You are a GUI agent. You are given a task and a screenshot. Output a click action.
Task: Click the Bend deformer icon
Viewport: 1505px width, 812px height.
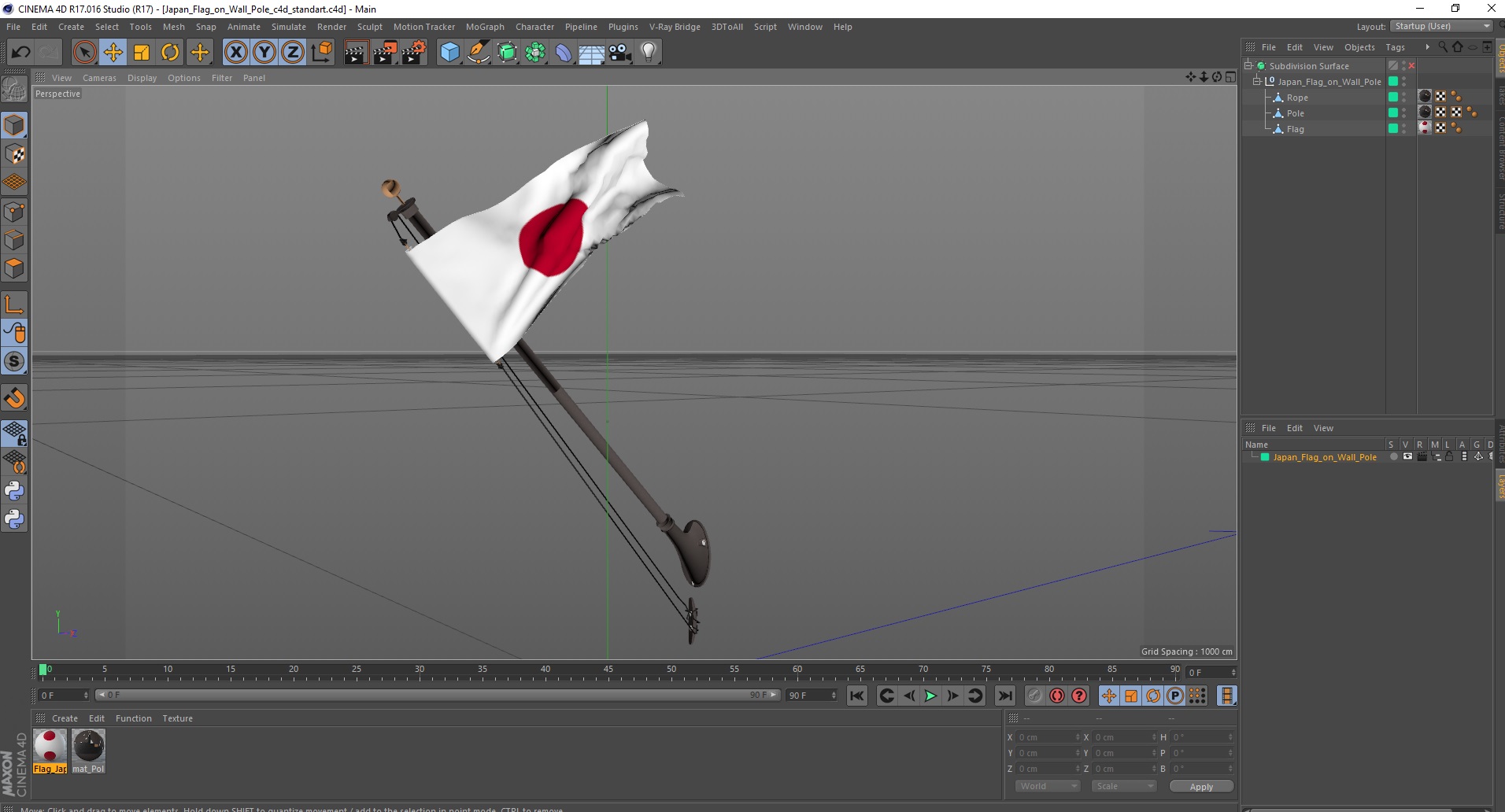pyautogui.click(x=564, y=53)
